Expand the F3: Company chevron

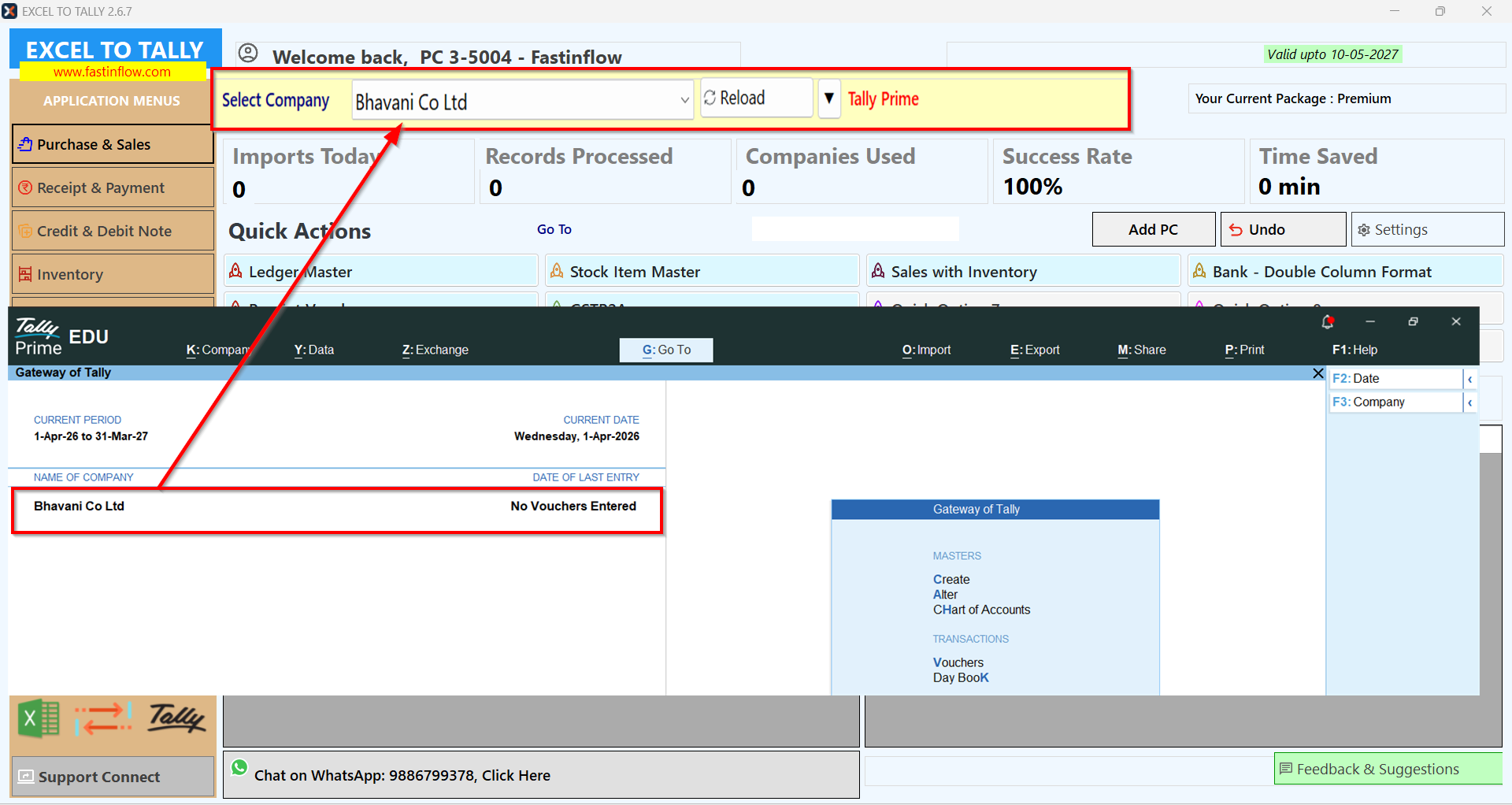(x=1469, y=402)
